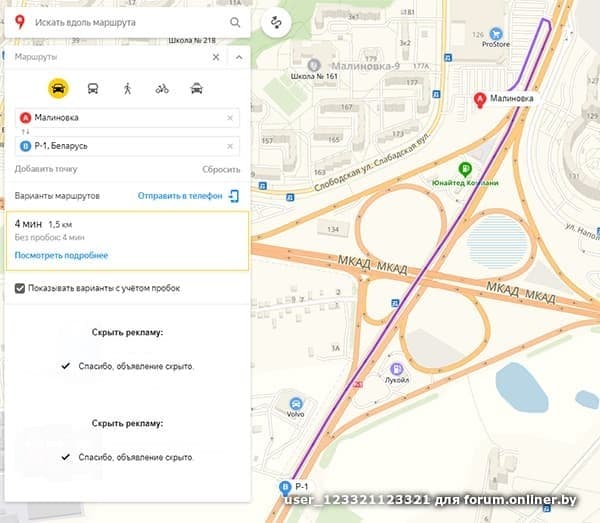Open the route mode round button

[276, 22]
